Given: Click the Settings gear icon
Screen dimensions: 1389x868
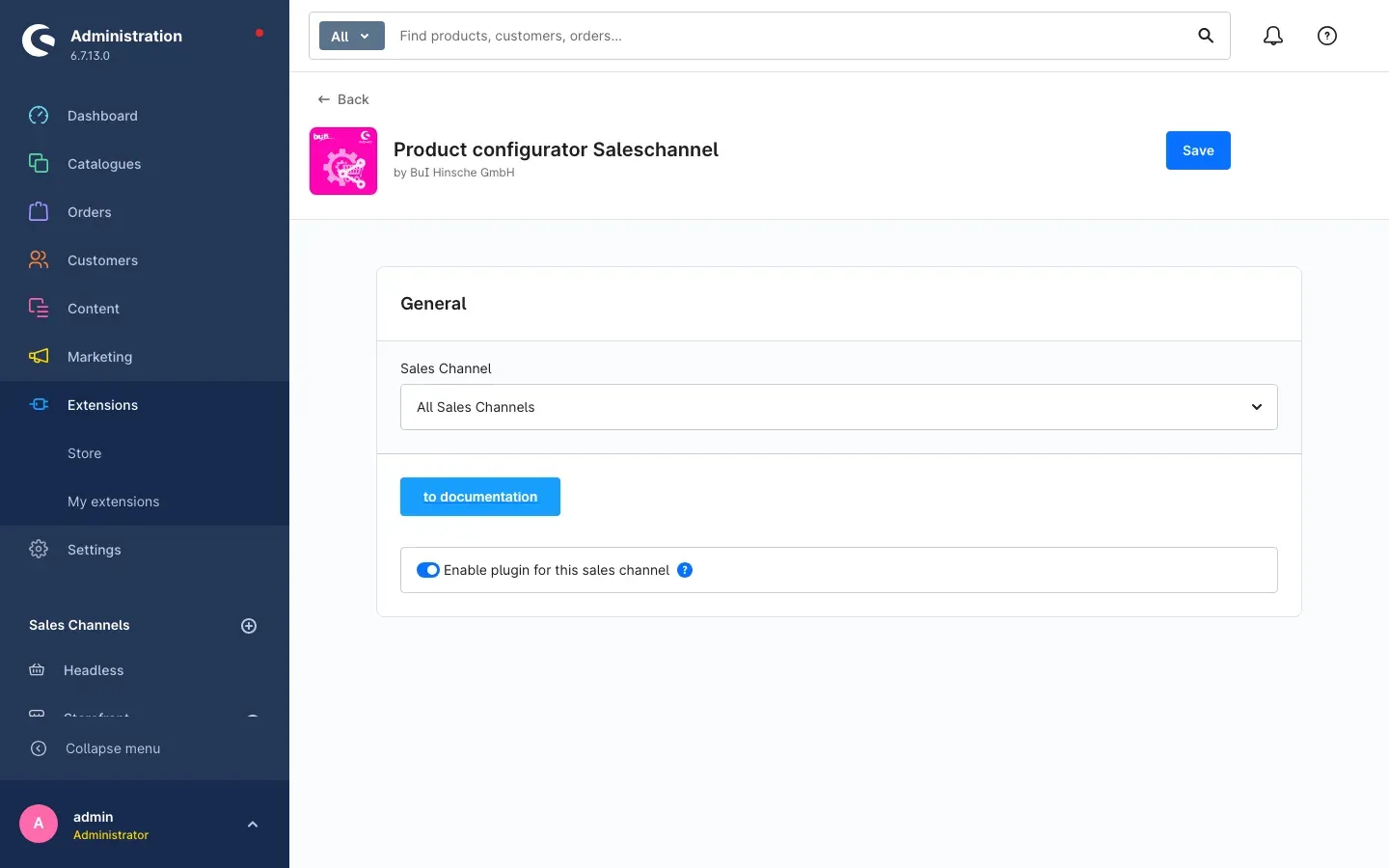Looking at the screenshot, I should (39, 550).
